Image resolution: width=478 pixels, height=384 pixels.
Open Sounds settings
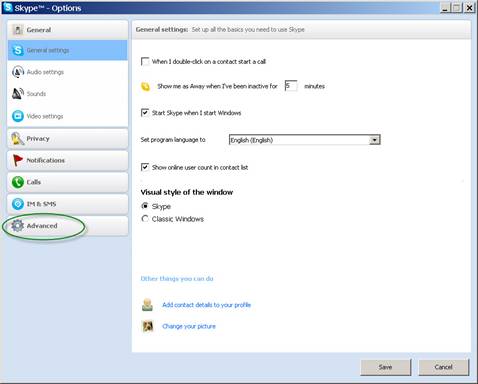[68, 94]
